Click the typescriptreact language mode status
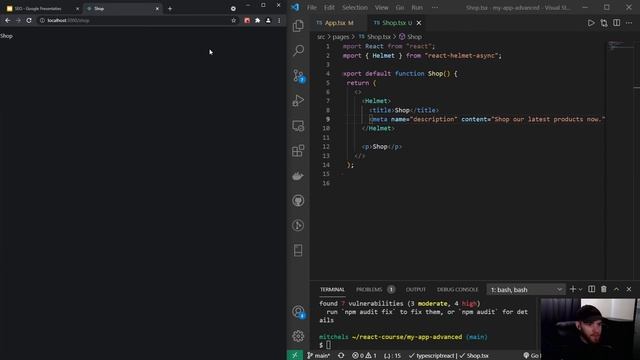The height and width of the screenshot is (360, 640). [431, 356]
